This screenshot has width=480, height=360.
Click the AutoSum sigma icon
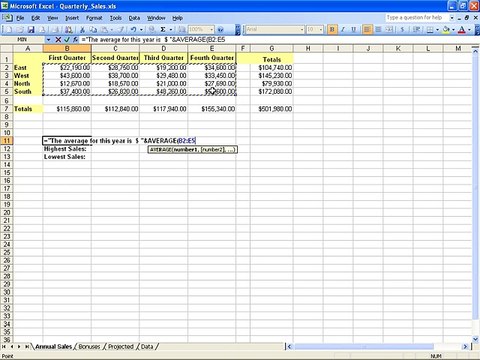(163, 30)
